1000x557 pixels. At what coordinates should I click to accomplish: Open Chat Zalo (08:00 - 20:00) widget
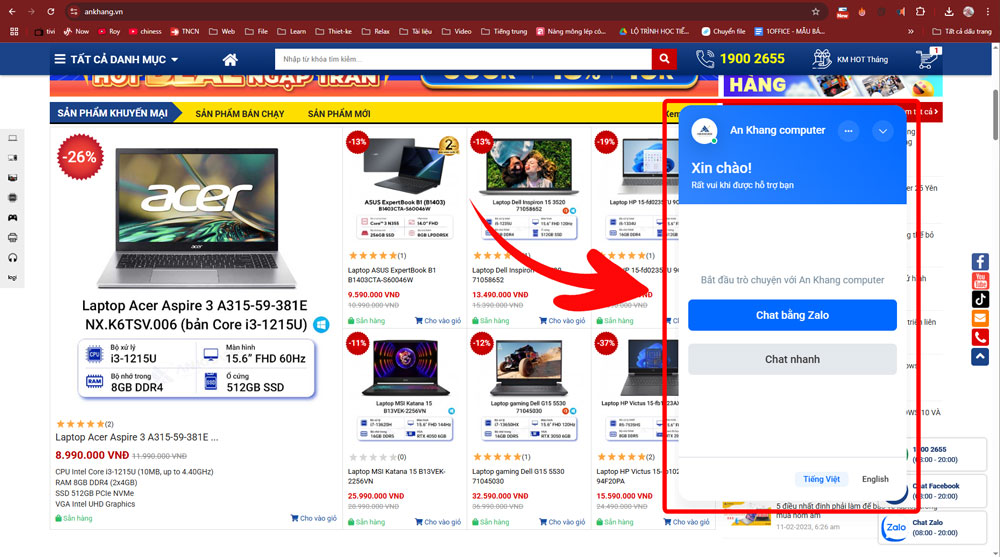point(932,528)
